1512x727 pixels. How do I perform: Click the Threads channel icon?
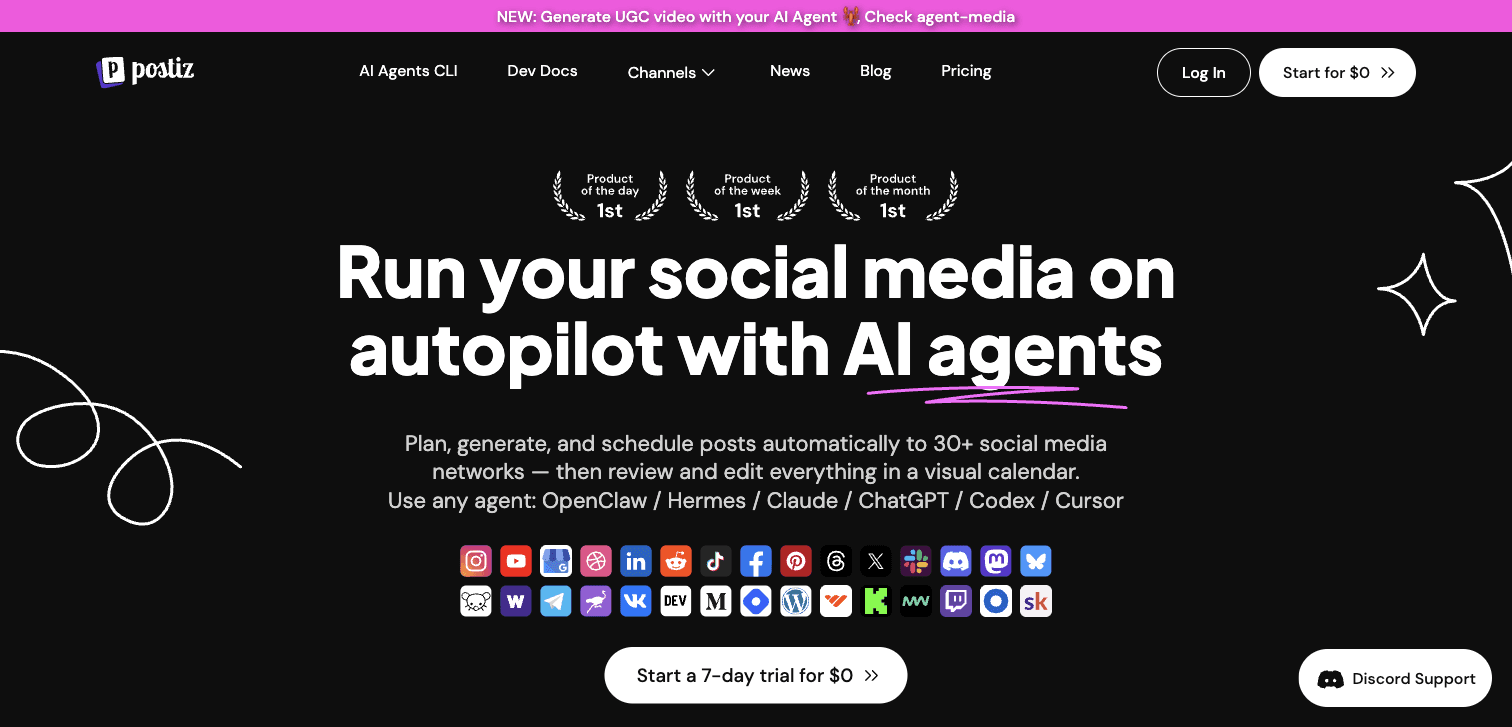(836, 561)
